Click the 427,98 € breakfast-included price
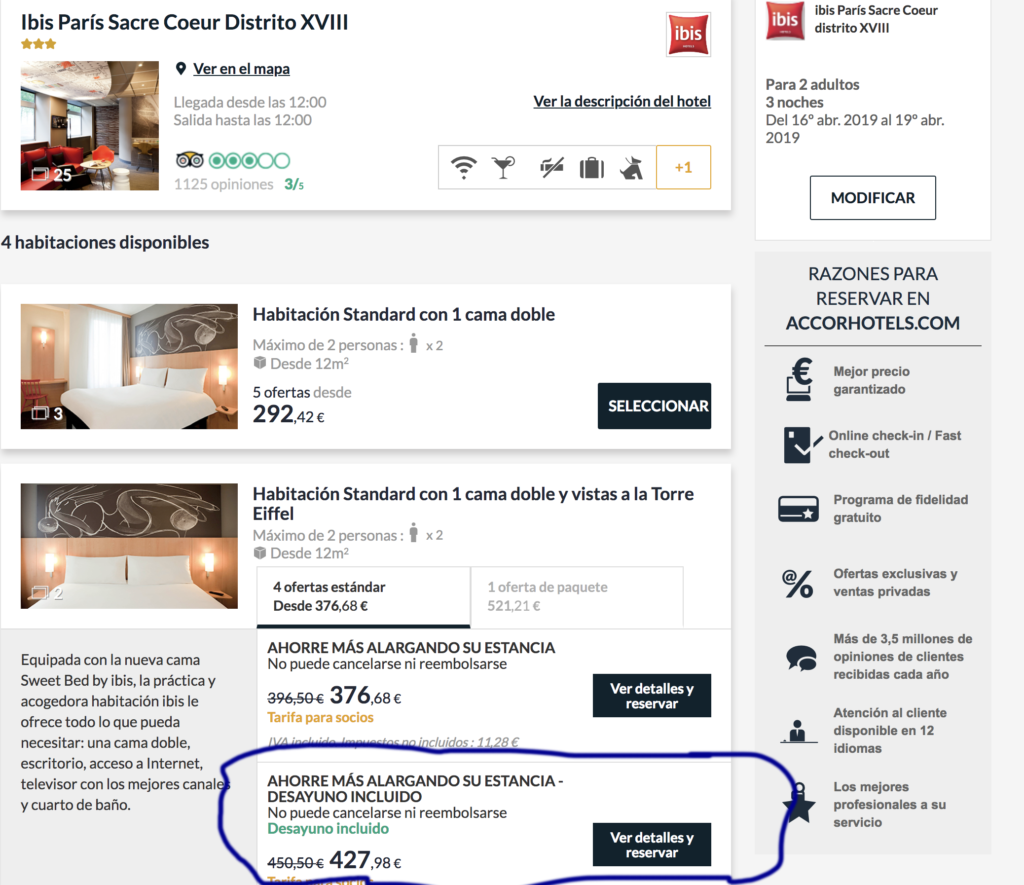 [x=365, y=860]
